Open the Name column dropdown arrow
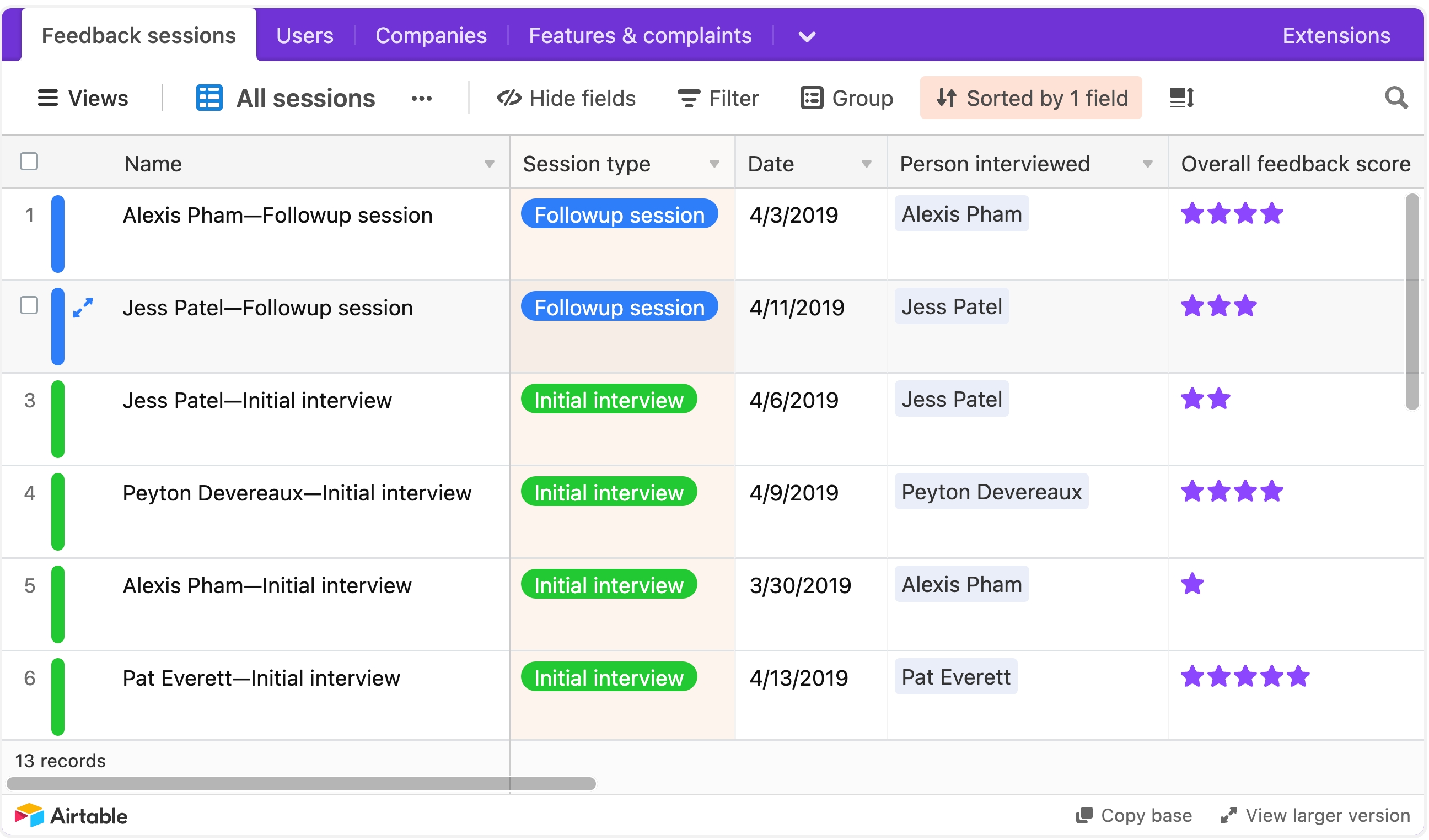This screenshot has width=1429, height=840. tap(490, 164)
